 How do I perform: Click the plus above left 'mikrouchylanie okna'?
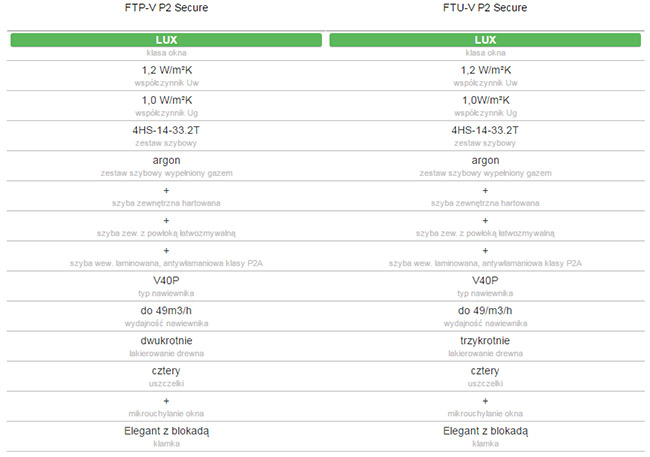[166, 401]
